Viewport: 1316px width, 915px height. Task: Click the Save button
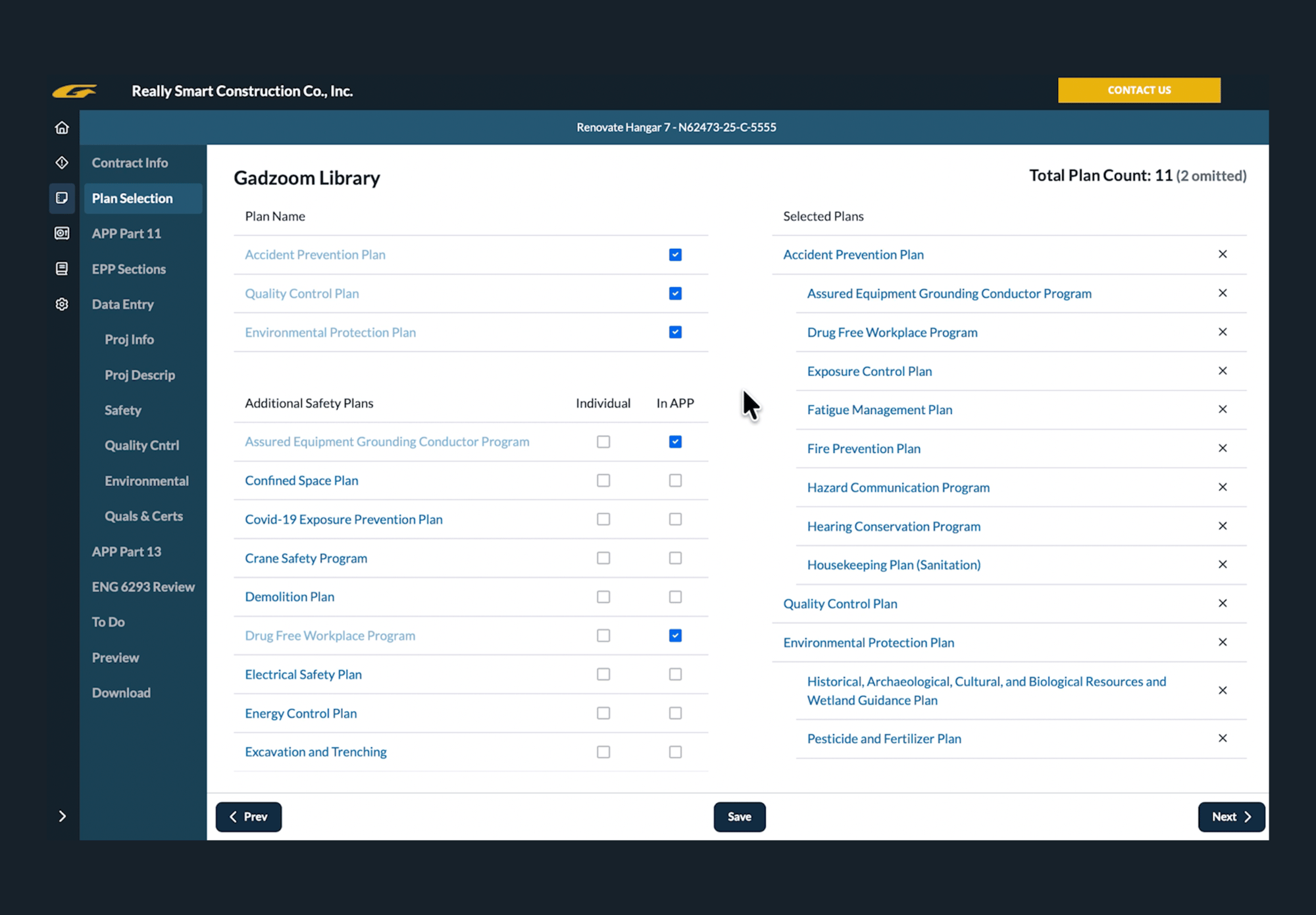click(x=740, y=817)
